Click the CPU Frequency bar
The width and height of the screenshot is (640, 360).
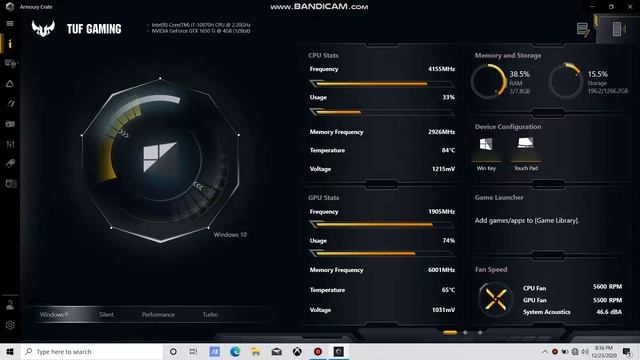click(382, 84)
